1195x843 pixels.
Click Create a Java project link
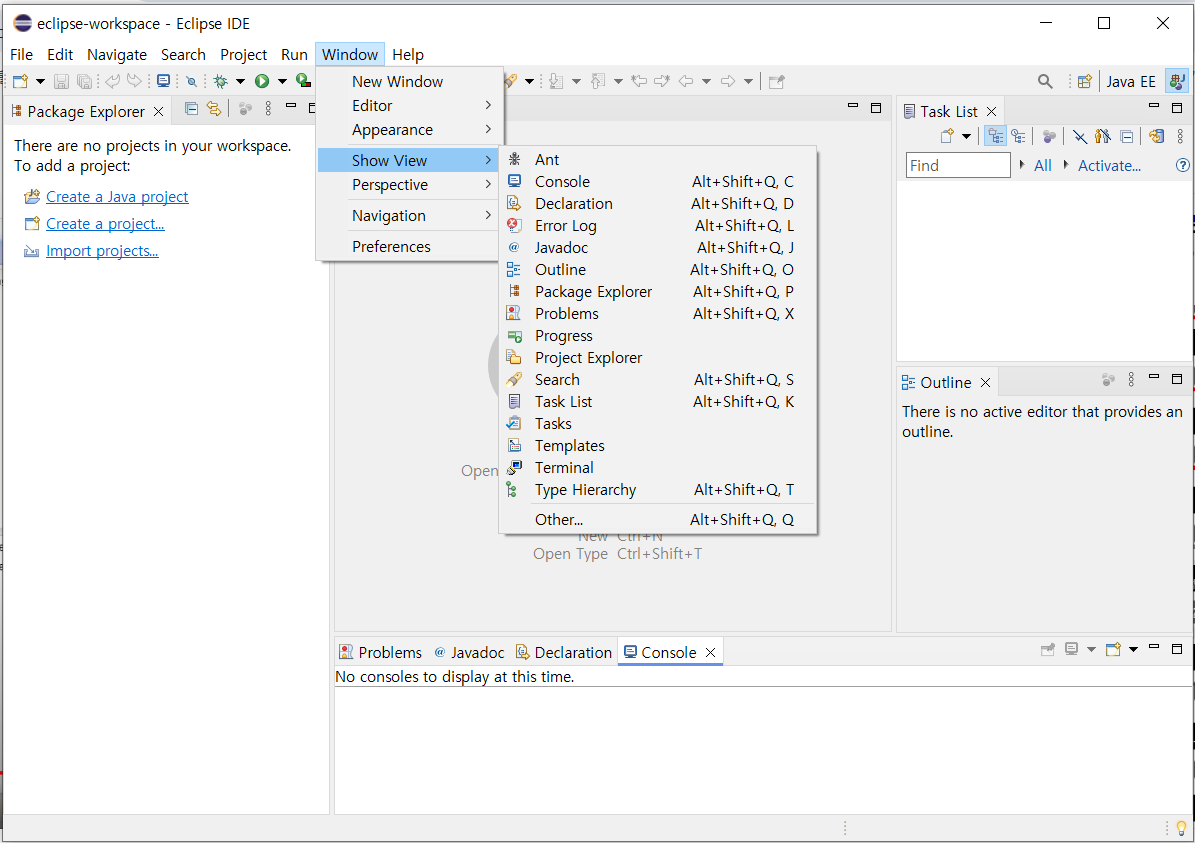pyautogui.click(x=117, y=197)
